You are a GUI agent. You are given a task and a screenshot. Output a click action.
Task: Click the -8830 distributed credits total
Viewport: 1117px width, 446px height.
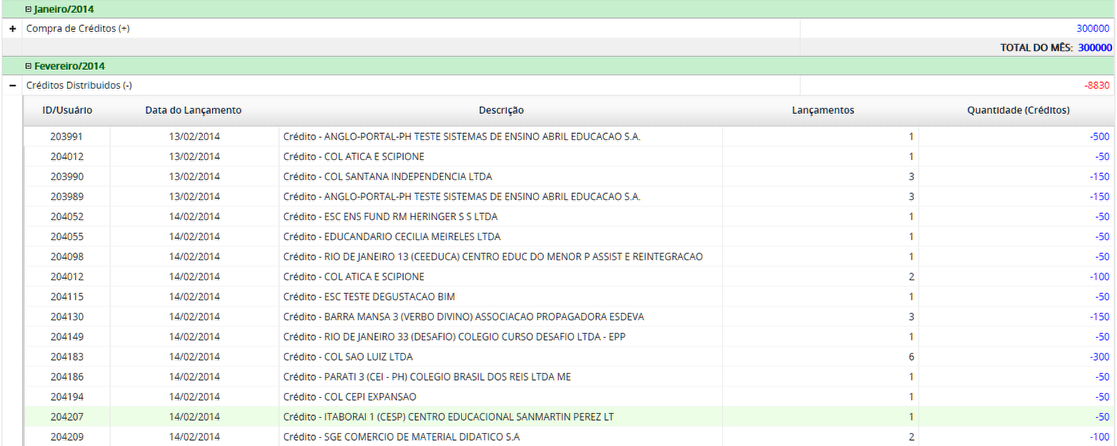(1096, 86)
